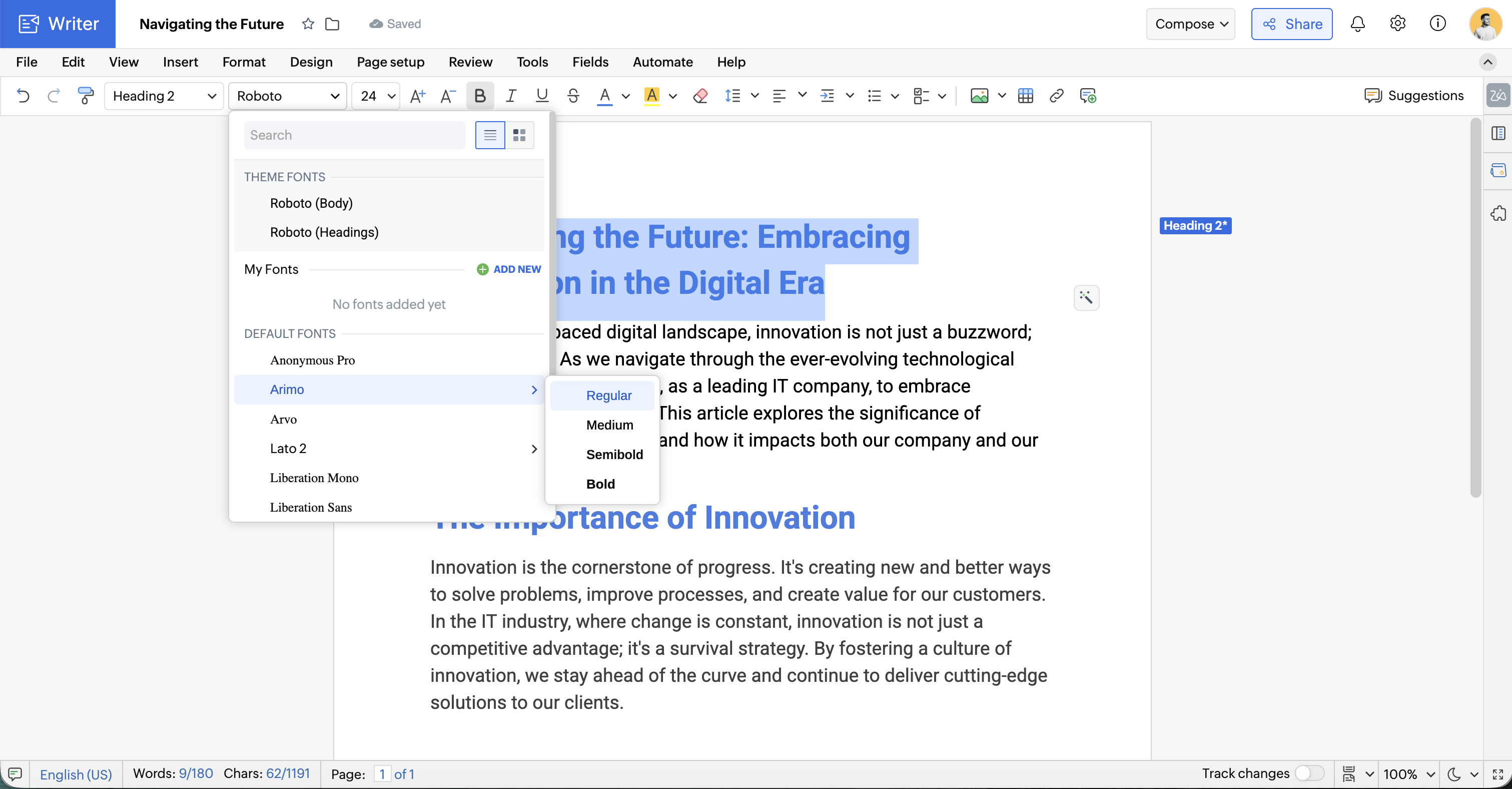This screenshot has height=789, width=1512.
Task: Click the yellow highlight color button
Action: click(651, 95)
